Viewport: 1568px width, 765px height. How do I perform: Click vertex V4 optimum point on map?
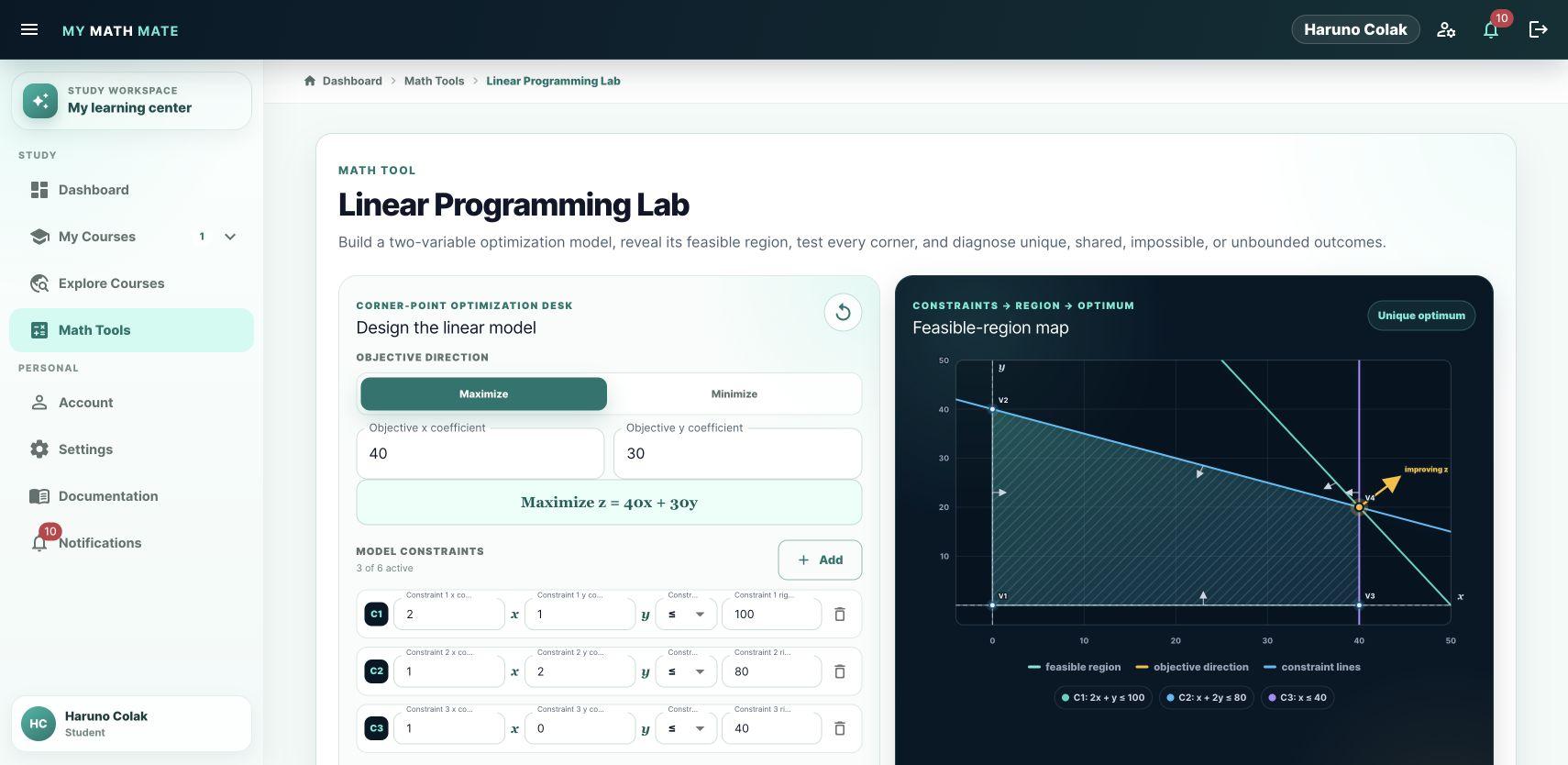point(1359,506)
